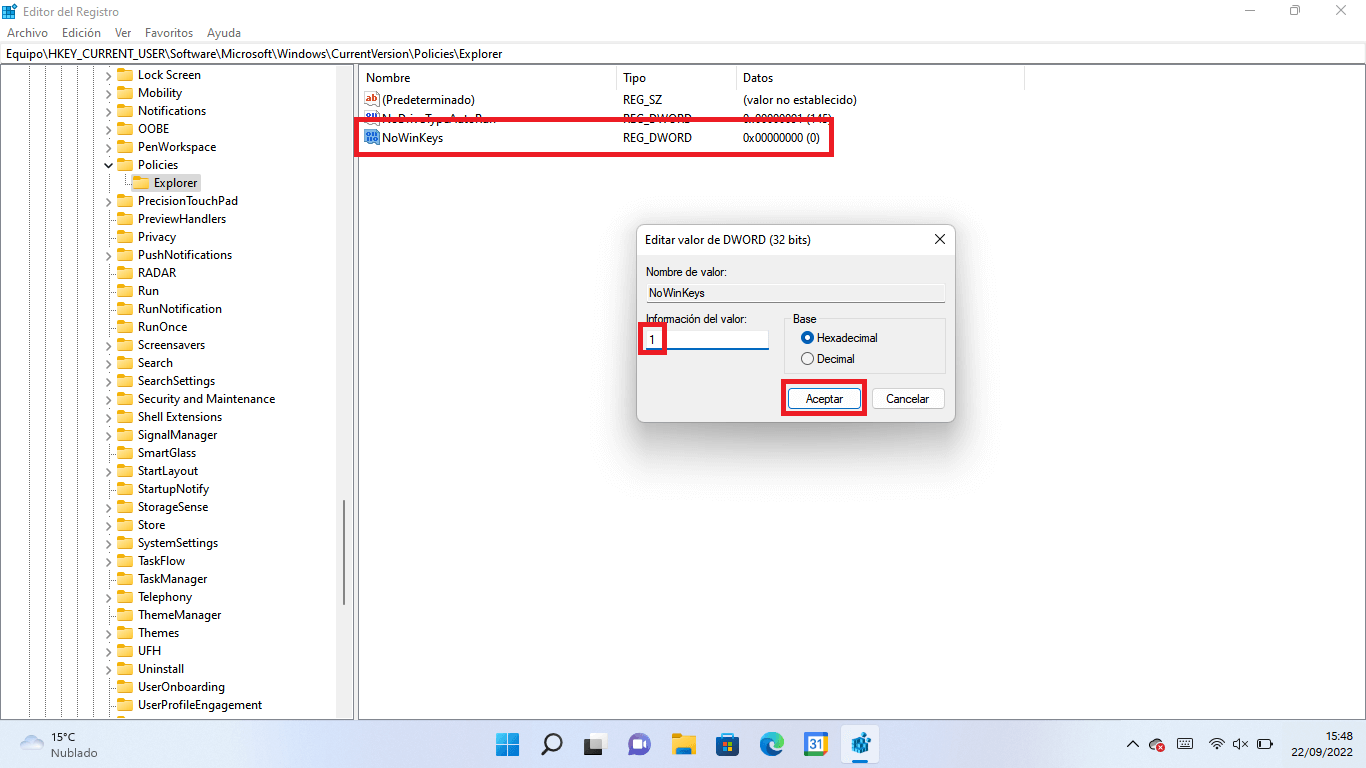
Task: Expand the Screensavers tree node
Action: (x=109, y=345)
